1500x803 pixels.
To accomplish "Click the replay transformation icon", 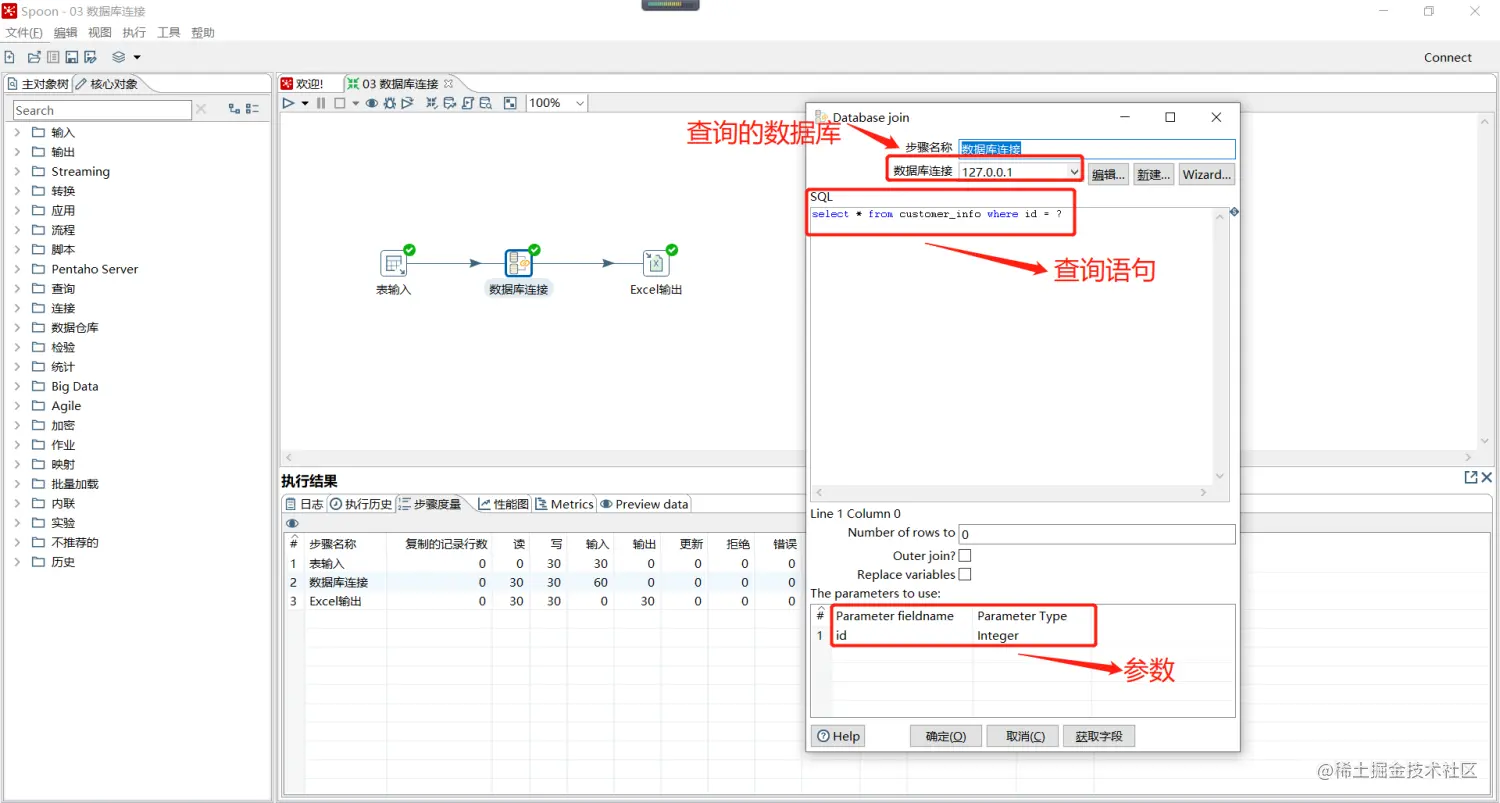I will click(x=407, y=103).
